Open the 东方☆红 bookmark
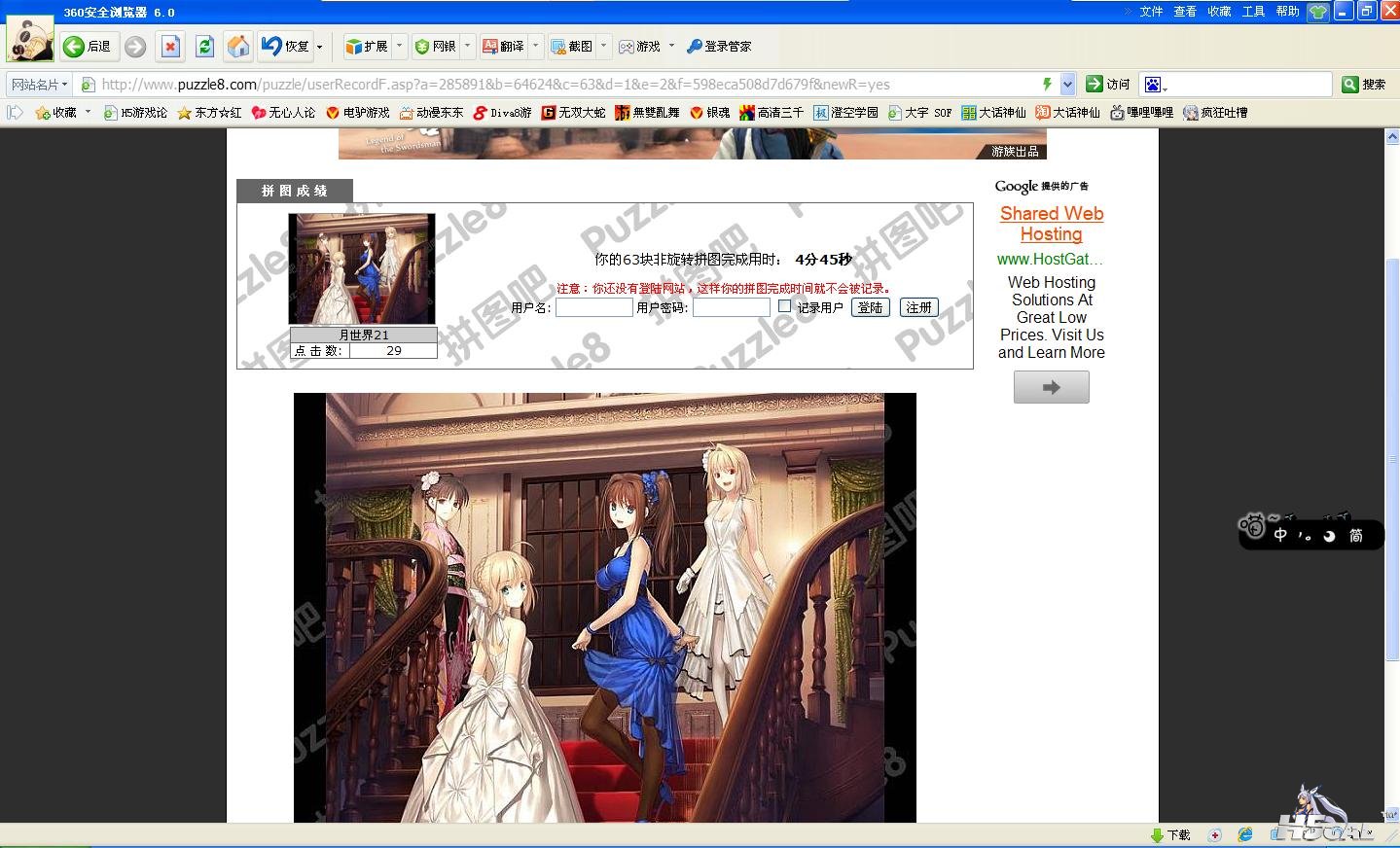This screenshot has height=848, width=1400. [209, 113]
